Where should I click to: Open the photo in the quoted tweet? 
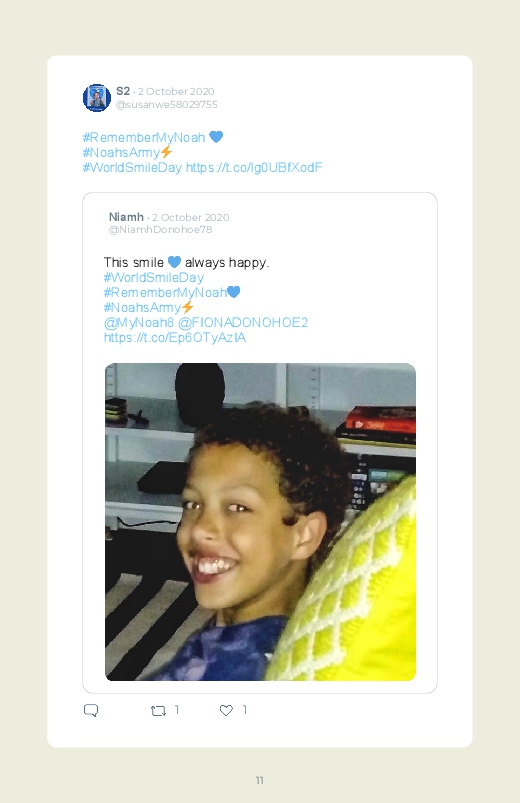pyautogui.click(x=260, y=522)
